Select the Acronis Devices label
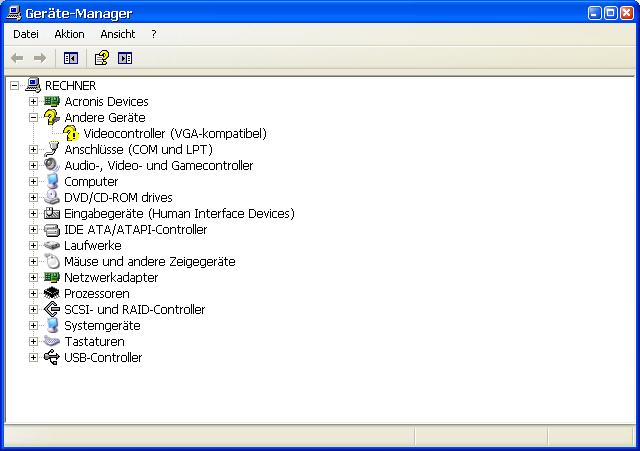Viewport: 640px width, 451px height. (106, 102)
